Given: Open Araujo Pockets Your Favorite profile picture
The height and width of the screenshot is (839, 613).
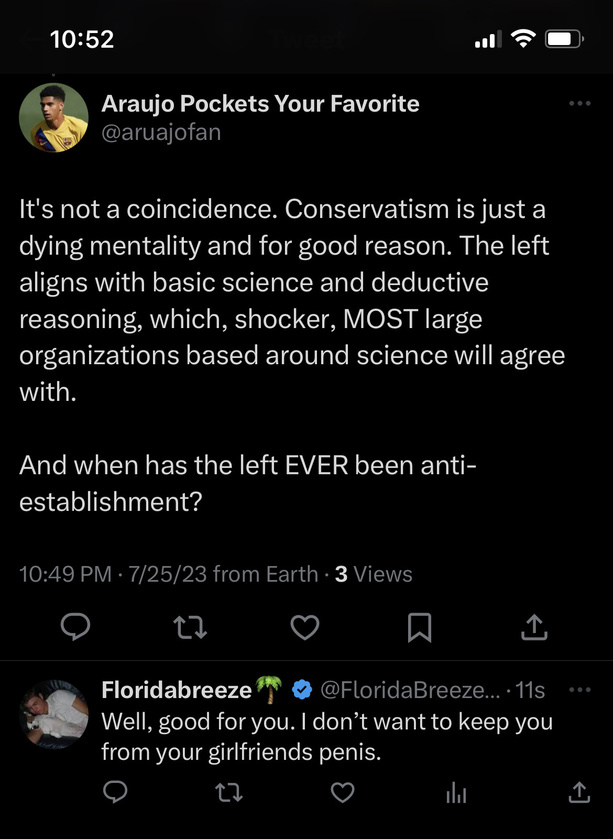Looking at the screenshot, I should [53, 118].
